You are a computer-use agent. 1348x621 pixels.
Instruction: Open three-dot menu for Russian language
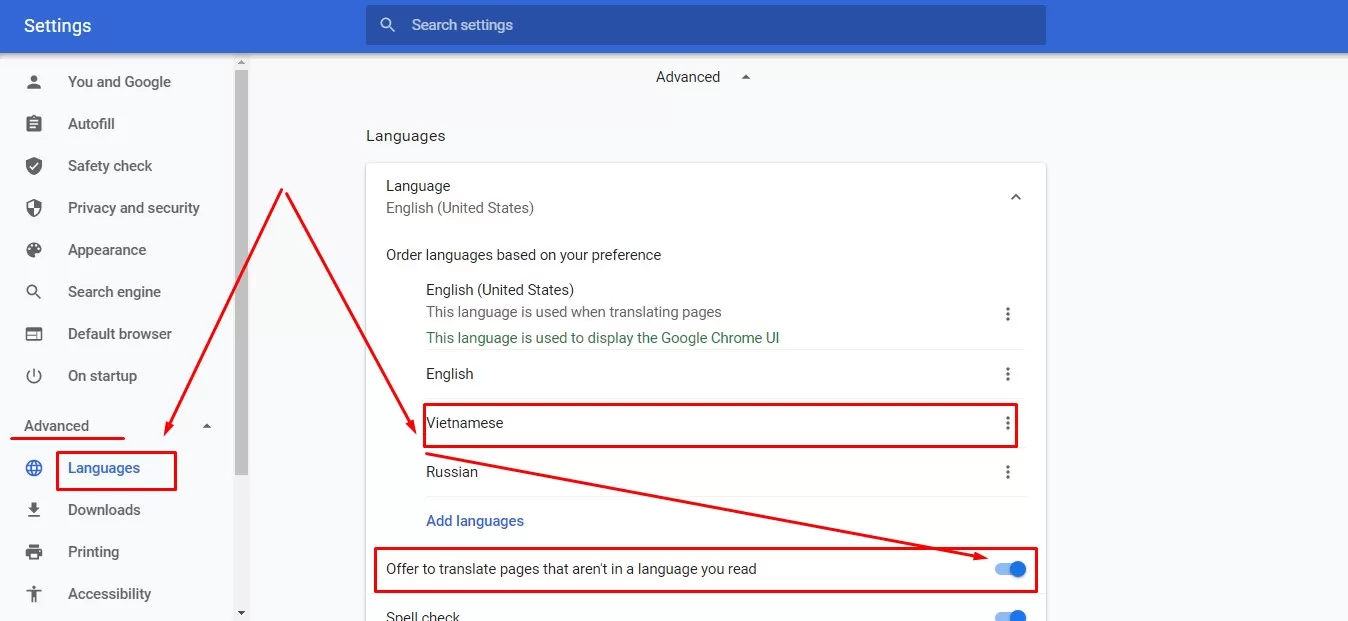[1007, 472]
